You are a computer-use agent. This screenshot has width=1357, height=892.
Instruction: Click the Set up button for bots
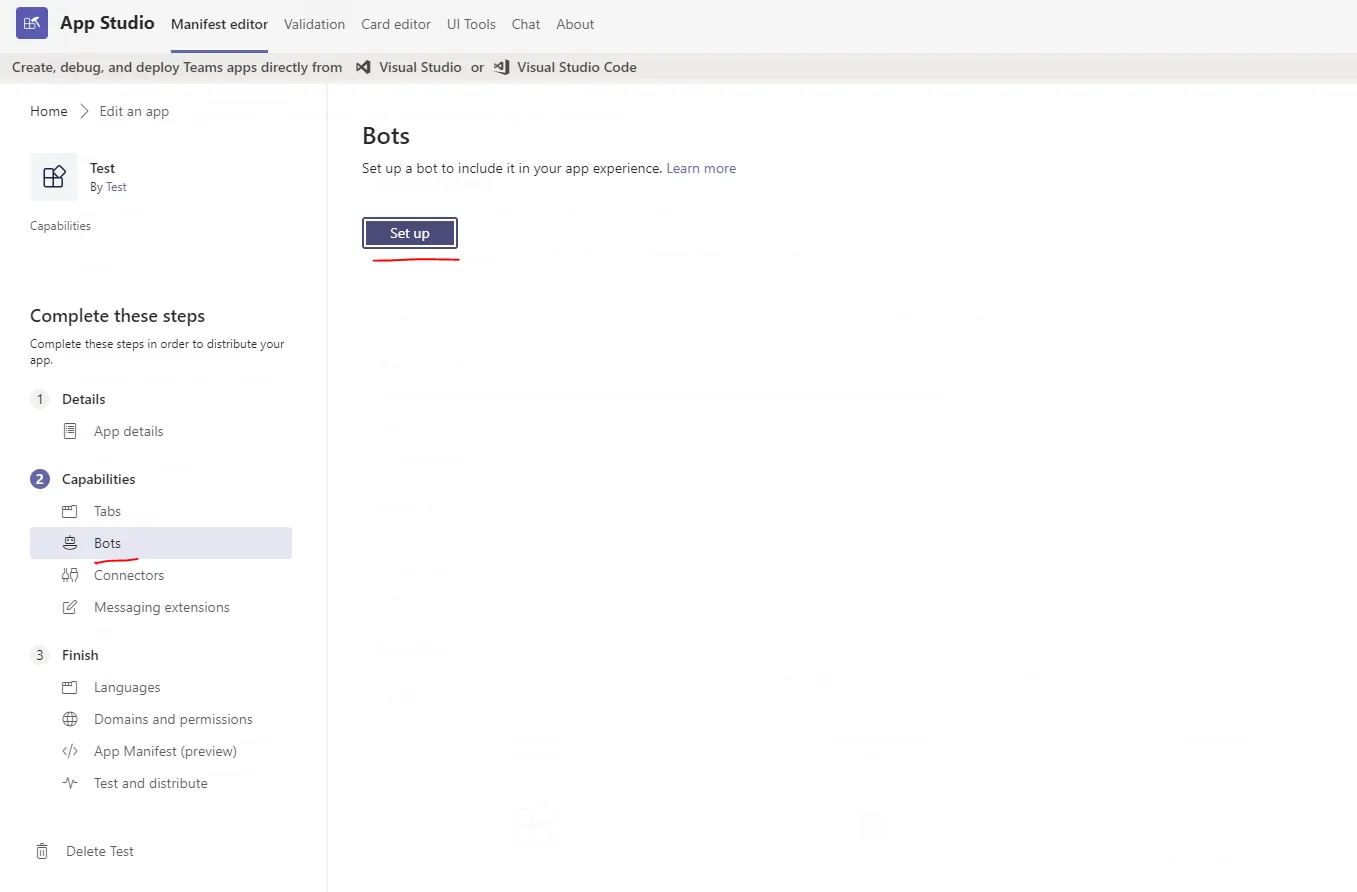tap(410, 233)
